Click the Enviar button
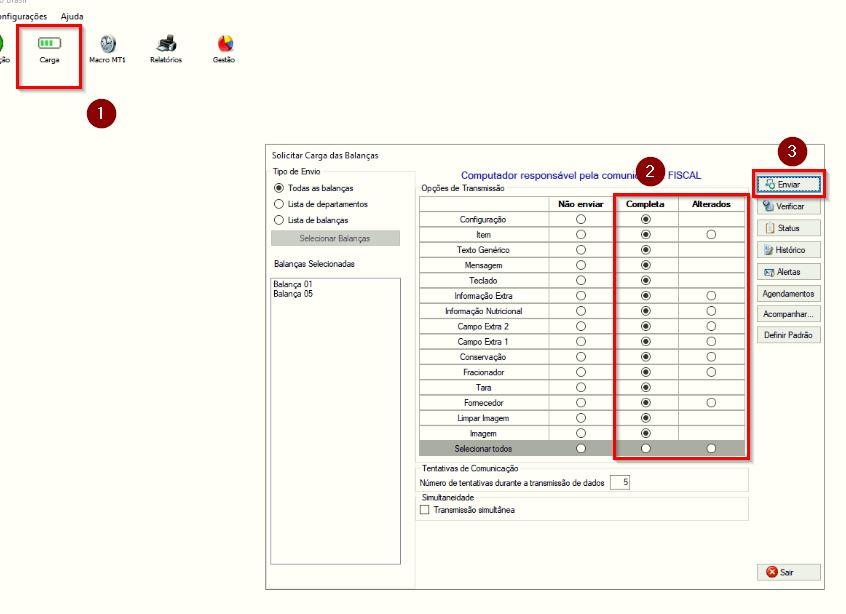The image size is (846, 614). point(789,185)
